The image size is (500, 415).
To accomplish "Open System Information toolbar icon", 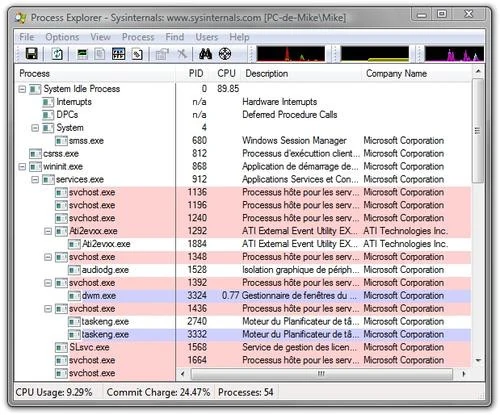I will 82,54.
